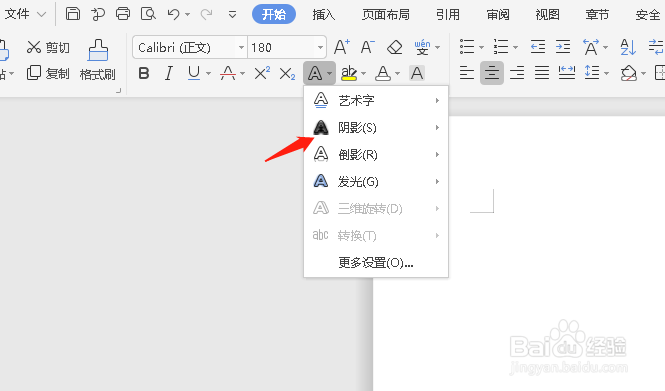Decrease font size with A- icon
Viewport: 665px width, 391px height.
(367, 47)
